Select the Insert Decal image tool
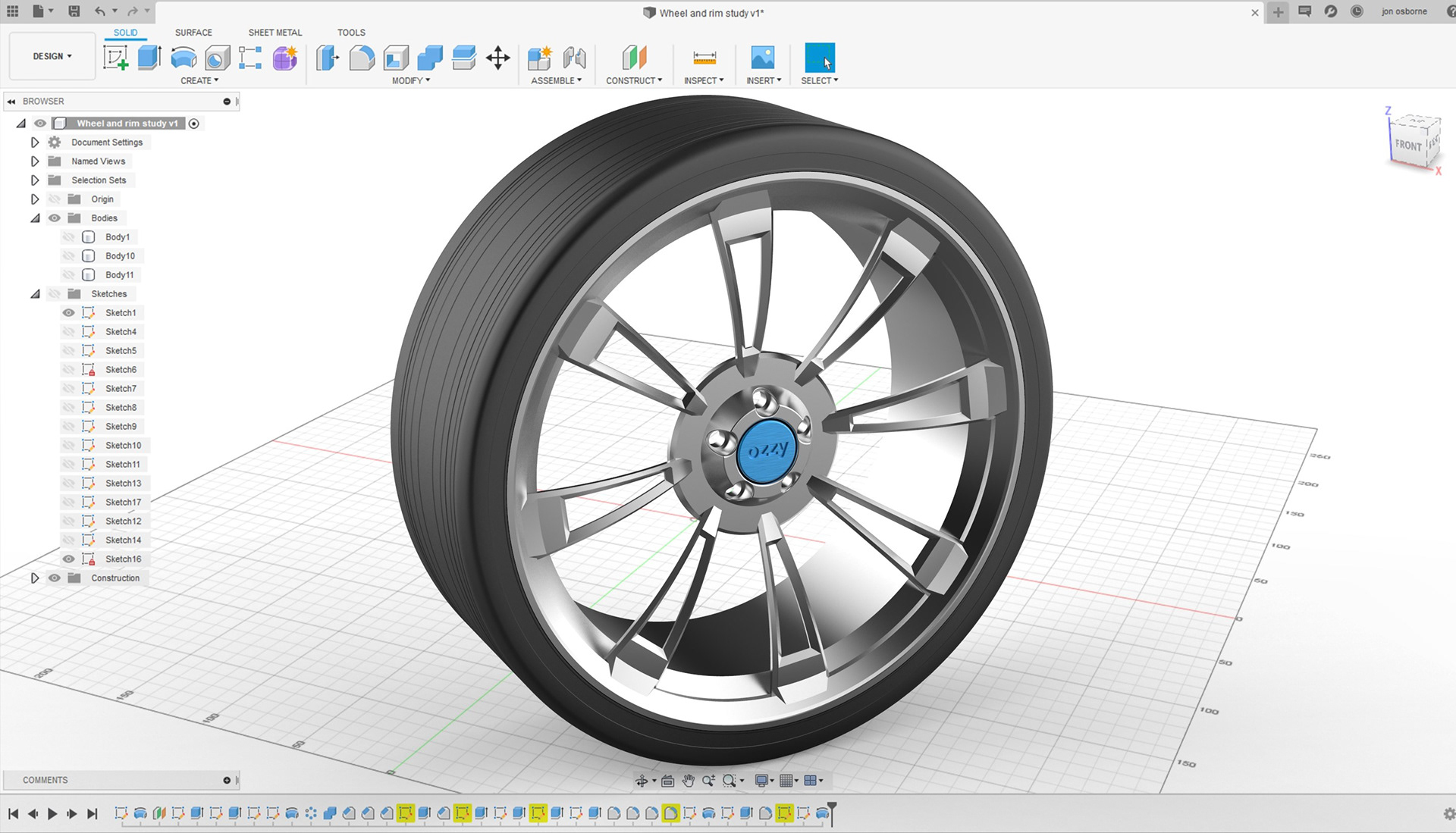 763,58
